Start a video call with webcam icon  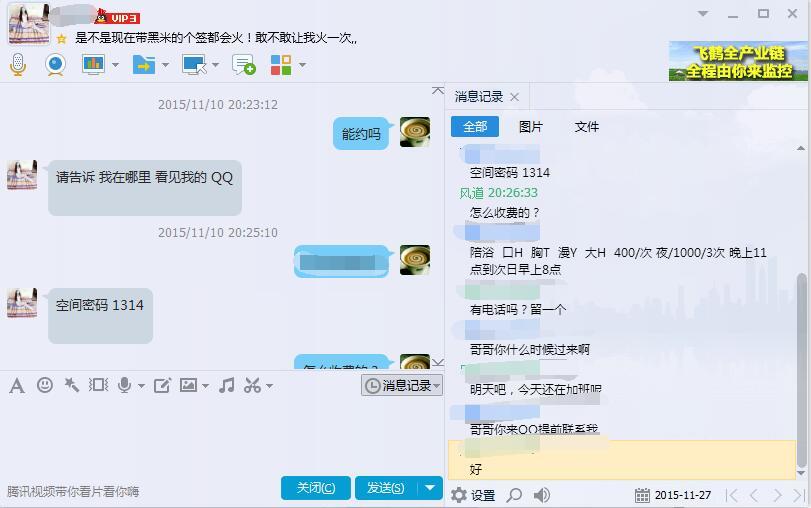point(55,65)
